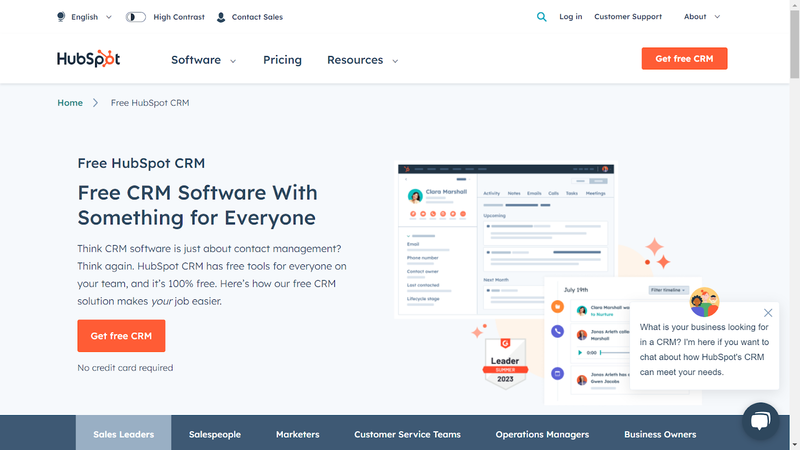Expand the Software menu

coord(204,60)
